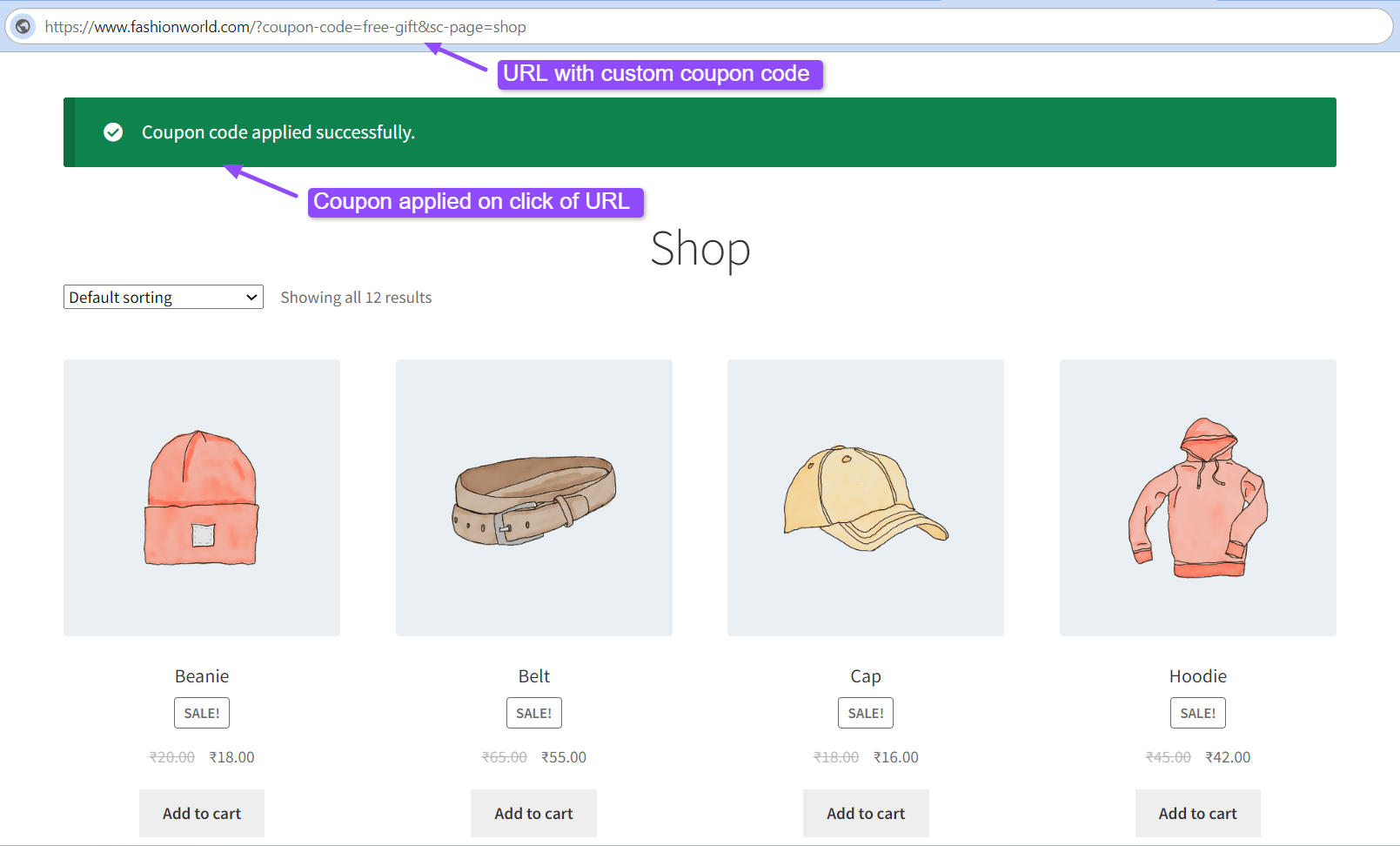Open the Belt product page
Viewport: 1400px width, 846px height.
click(x=533, y=675)
